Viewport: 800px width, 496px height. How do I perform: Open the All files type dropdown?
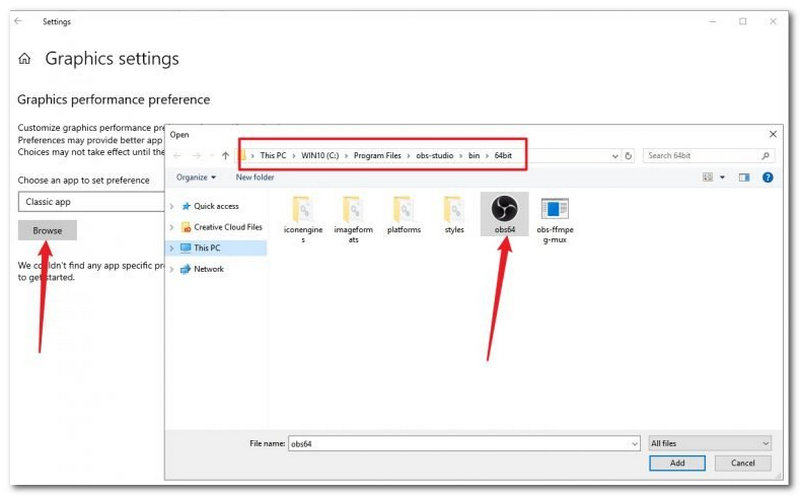(710, 443)
